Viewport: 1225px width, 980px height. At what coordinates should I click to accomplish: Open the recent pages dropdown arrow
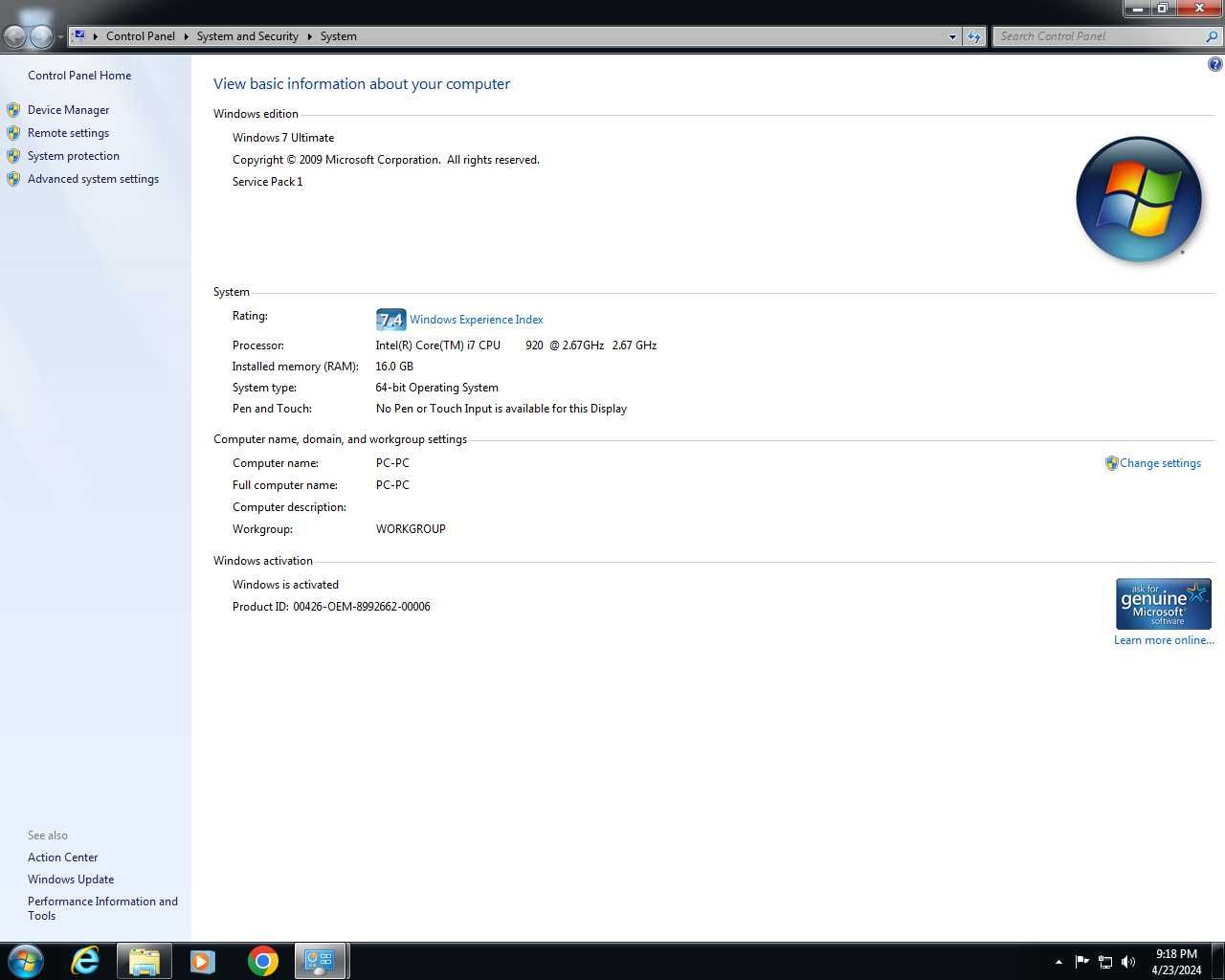pos(60,37)
